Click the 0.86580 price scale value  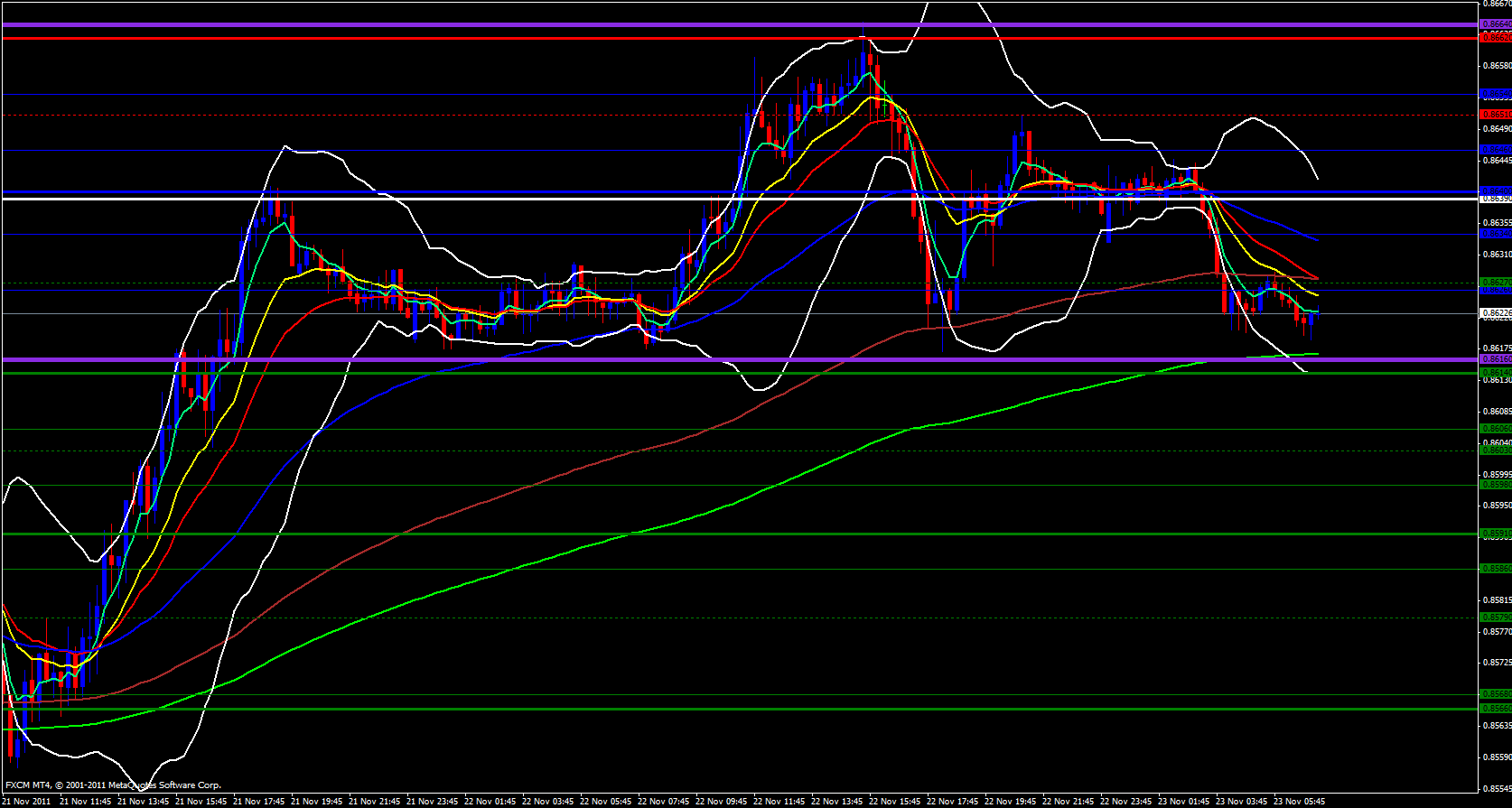pyautogui.click(x=1497, y=66)
